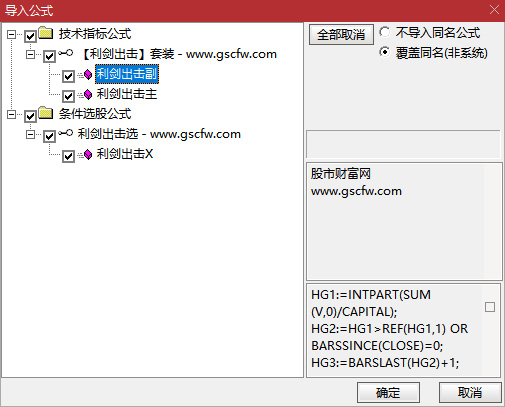Uncheck the 条件选股公式 checkbox

click(30, 116)
